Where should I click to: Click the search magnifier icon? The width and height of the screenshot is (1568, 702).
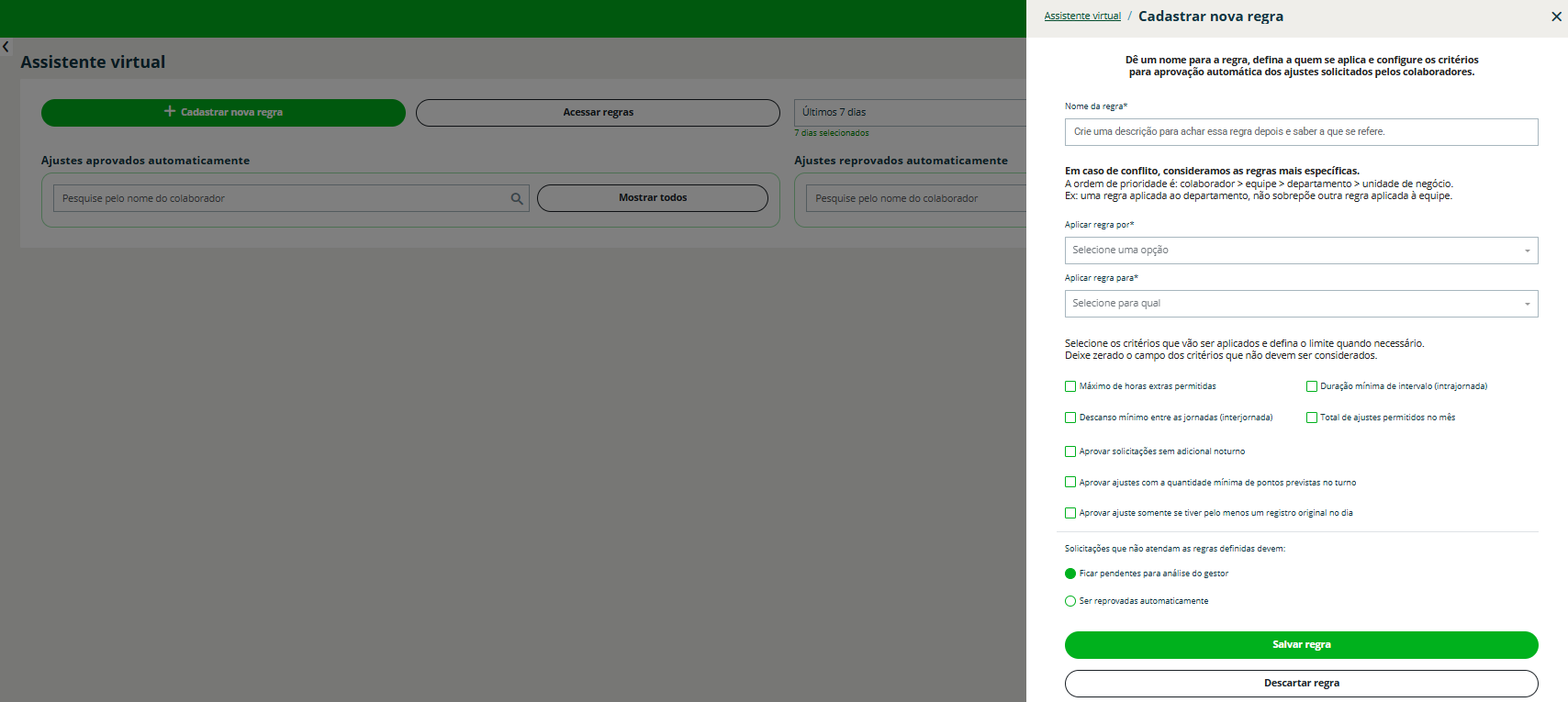coord(517,198)
